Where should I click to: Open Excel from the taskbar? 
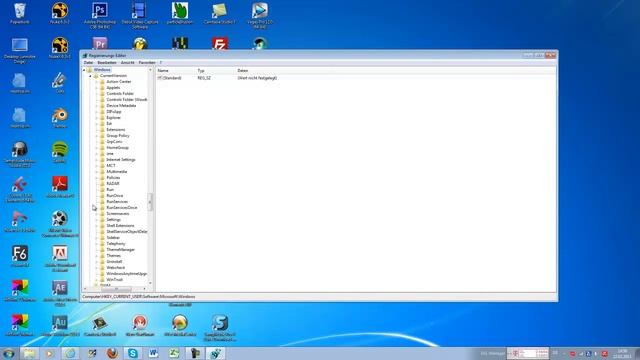coord(174,353)
